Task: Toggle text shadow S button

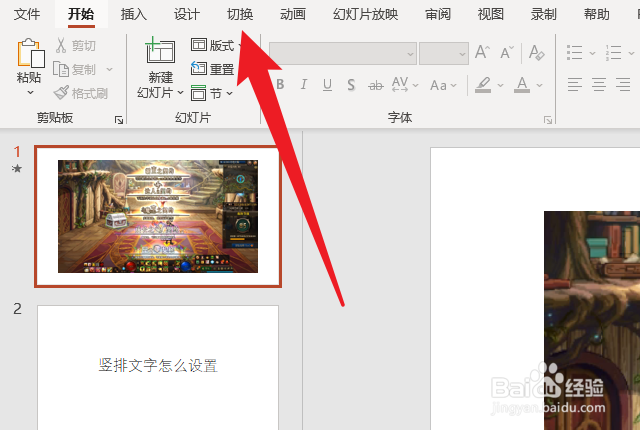Action: [351, 84]
